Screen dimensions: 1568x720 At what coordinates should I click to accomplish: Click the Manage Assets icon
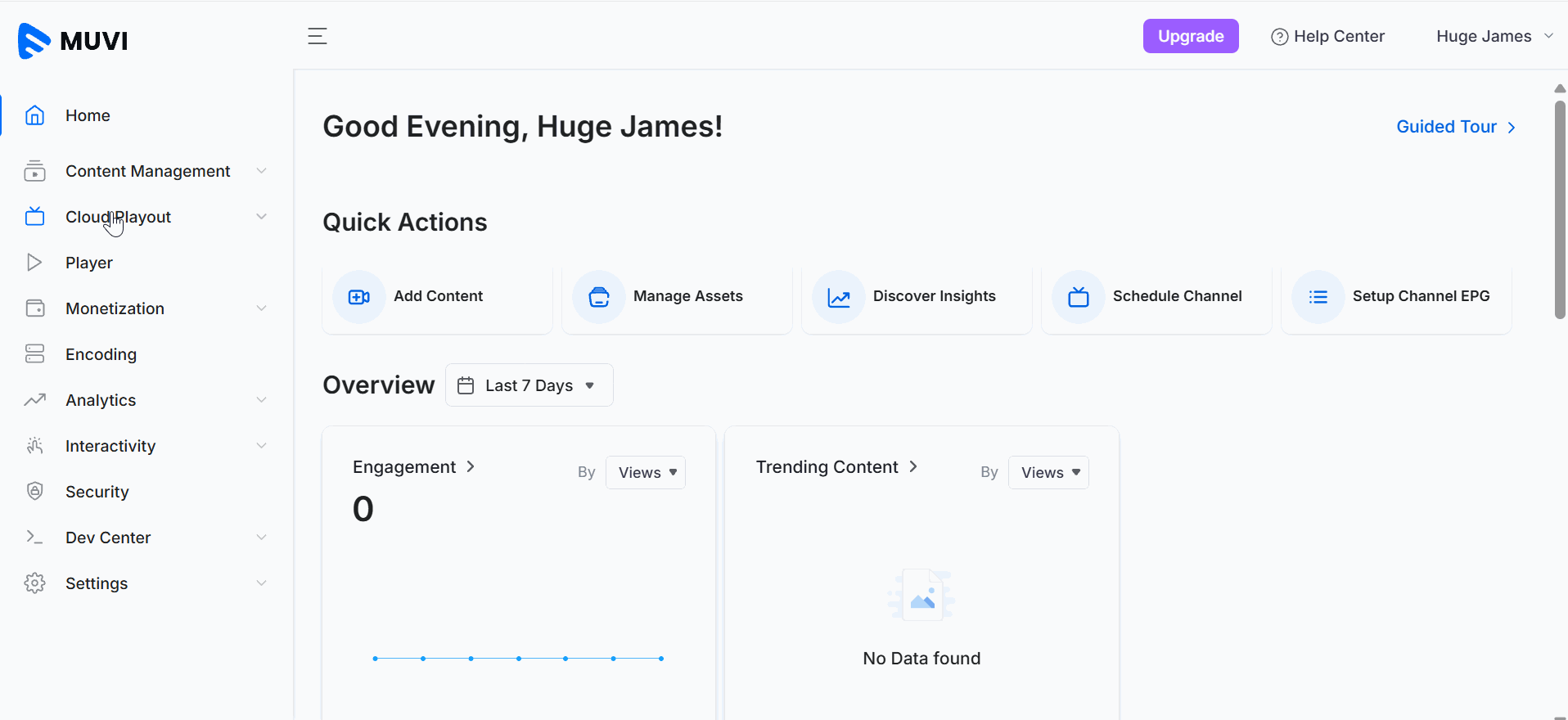pyautogui.click(x=599, y=297)
